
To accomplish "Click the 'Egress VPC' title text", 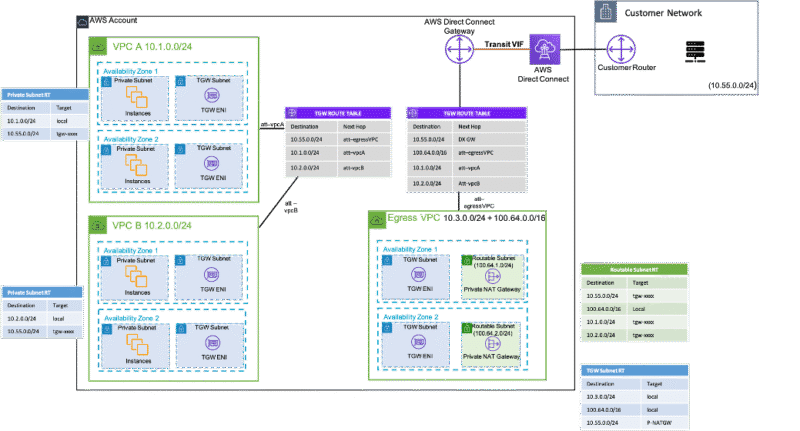I will coord(413,218).
